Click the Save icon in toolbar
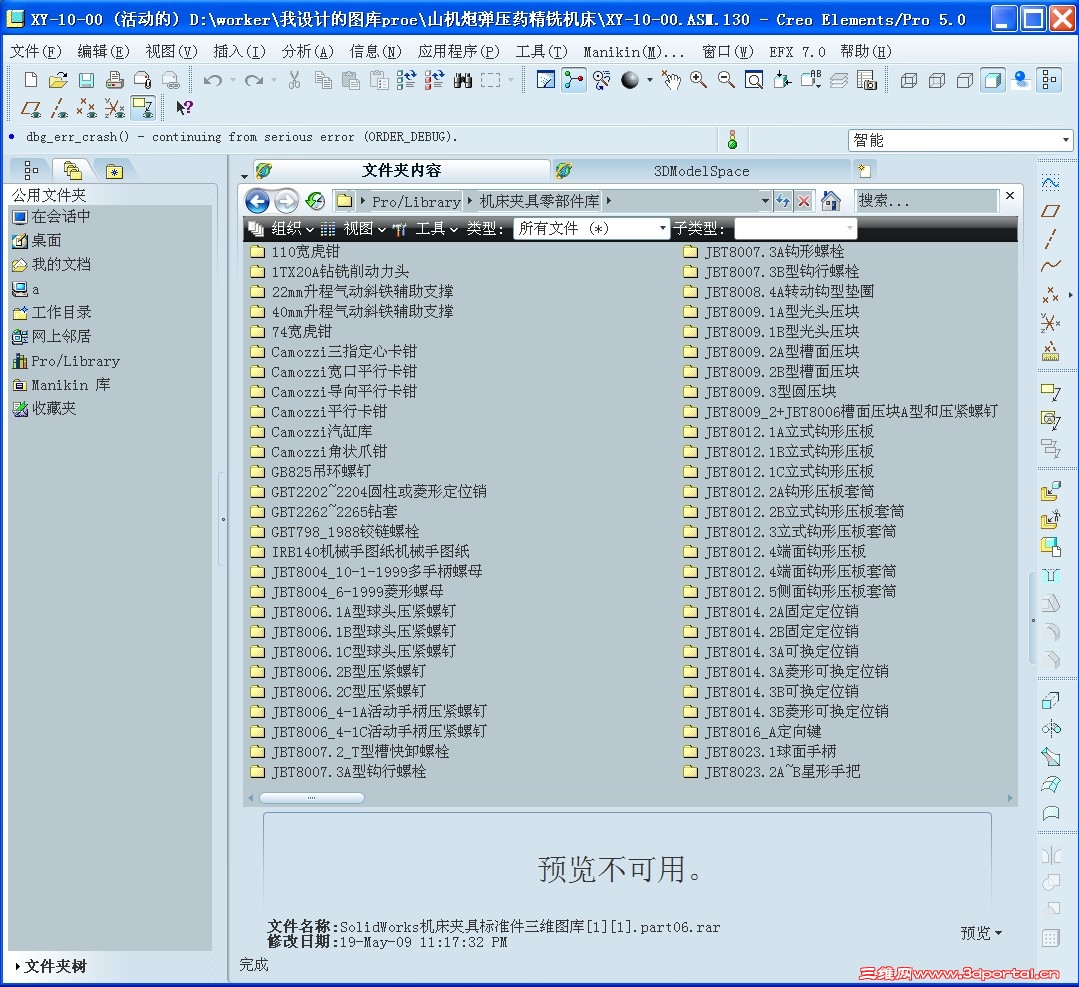Image resolution: width=1079 pixels, height=987 pixels. (87, 80)
